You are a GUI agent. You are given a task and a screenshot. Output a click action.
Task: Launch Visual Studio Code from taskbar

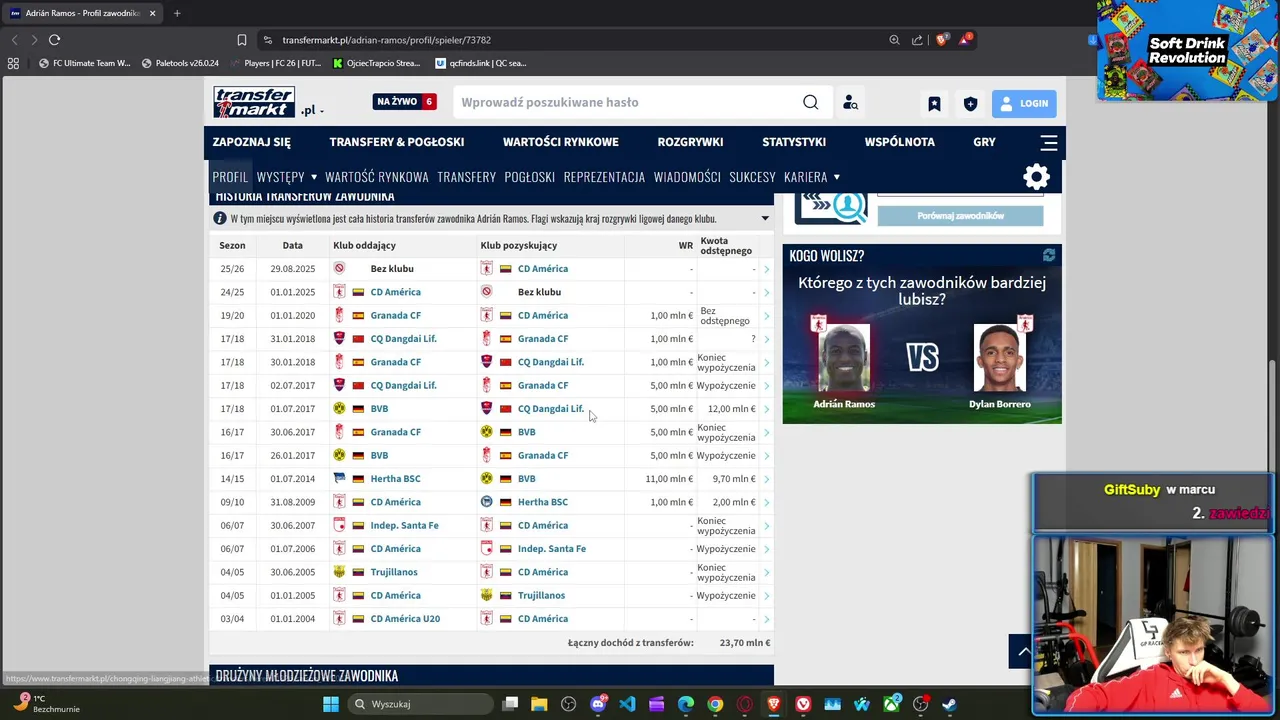point(627,704)
